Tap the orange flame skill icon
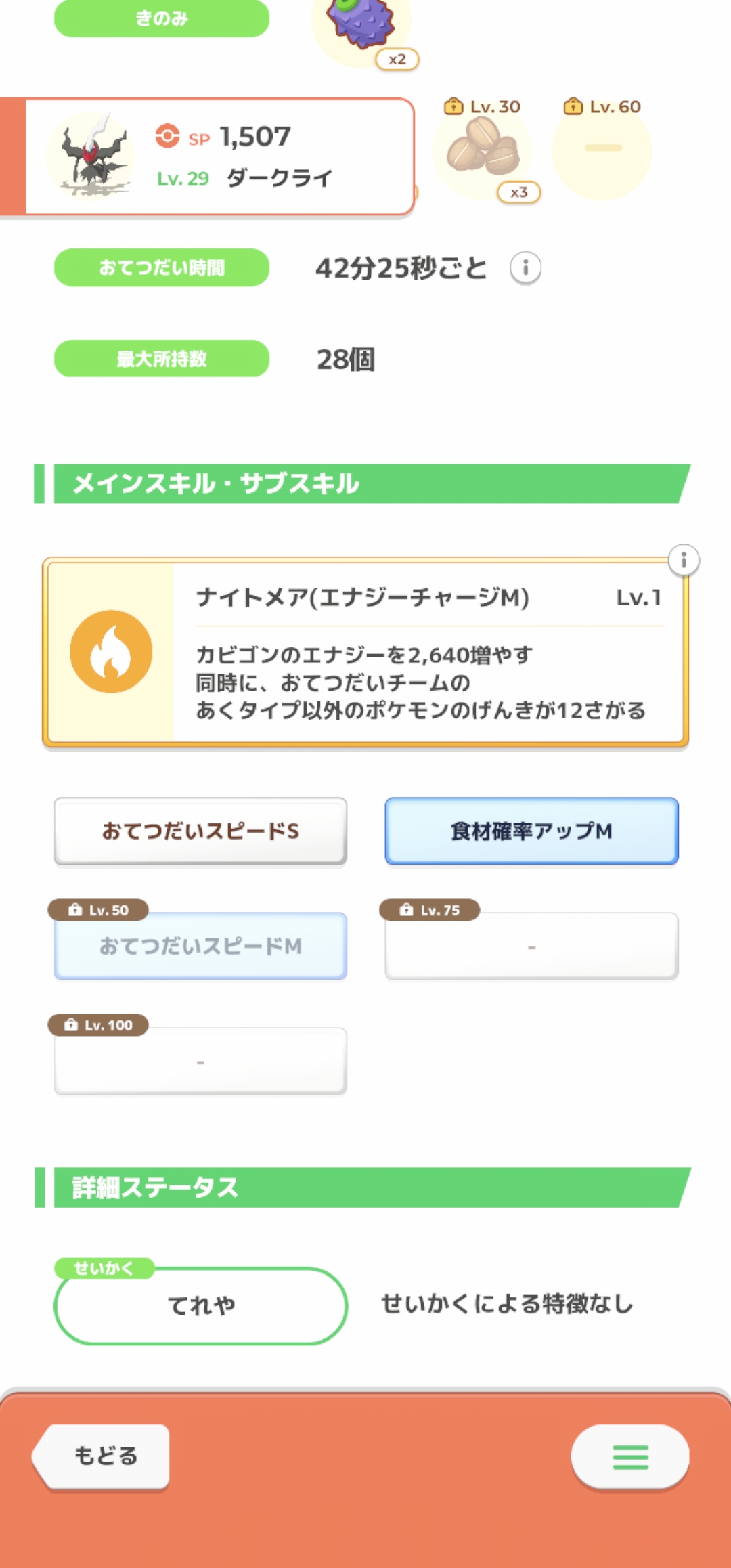Viewport: 731px width, 1568px height. click(x=111, y=651)
